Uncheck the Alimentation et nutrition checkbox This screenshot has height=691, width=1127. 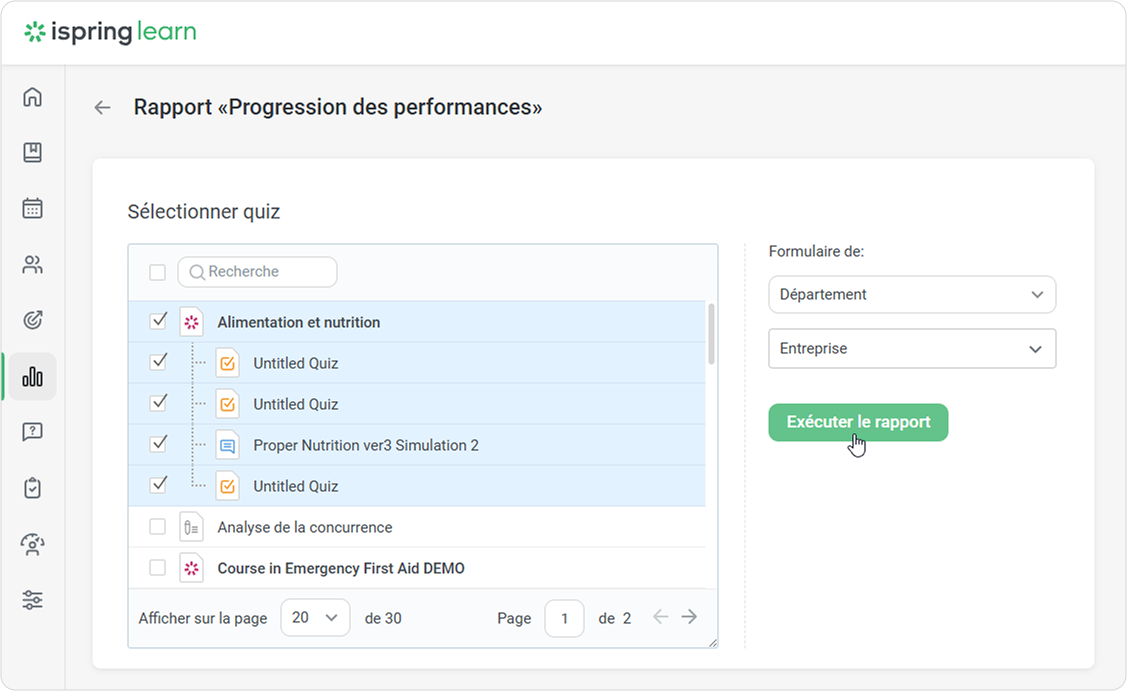coord(158,321)
